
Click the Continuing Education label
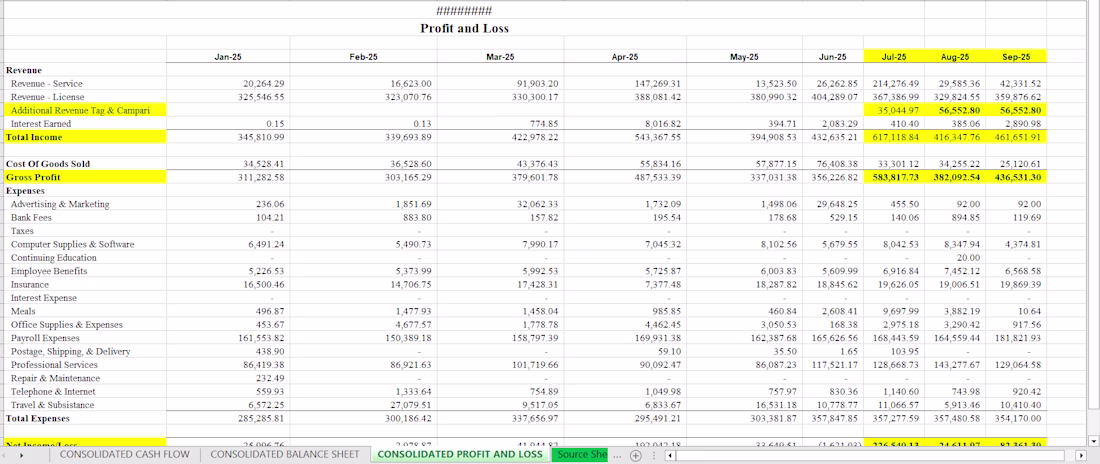[54, 258]
